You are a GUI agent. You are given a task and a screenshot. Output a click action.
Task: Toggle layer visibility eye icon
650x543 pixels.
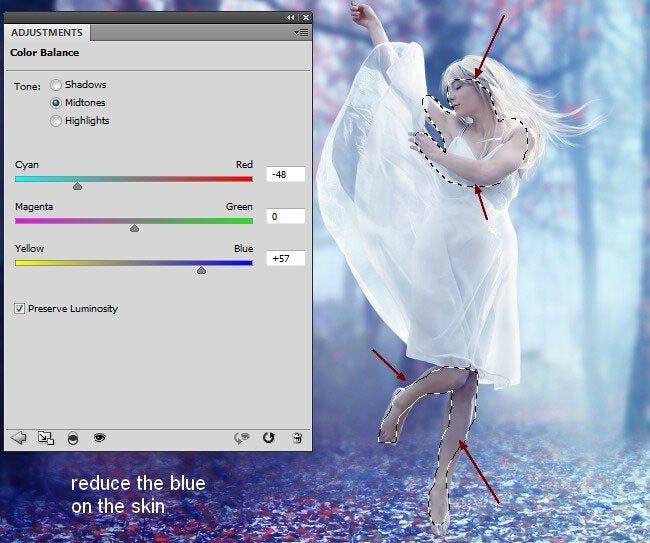99,437
